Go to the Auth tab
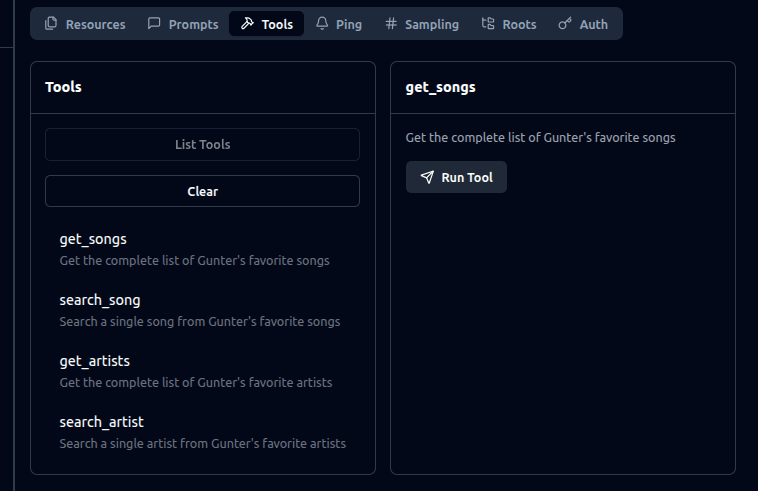This screenshot has width=758, height=491. (593, 24)
